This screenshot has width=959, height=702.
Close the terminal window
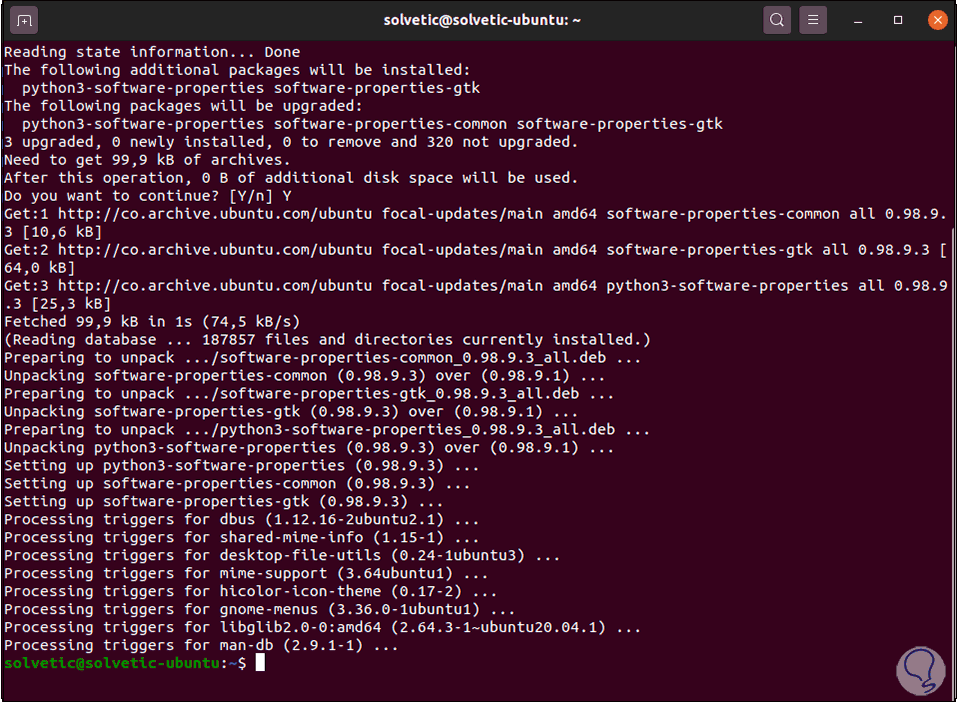[936, 19]
